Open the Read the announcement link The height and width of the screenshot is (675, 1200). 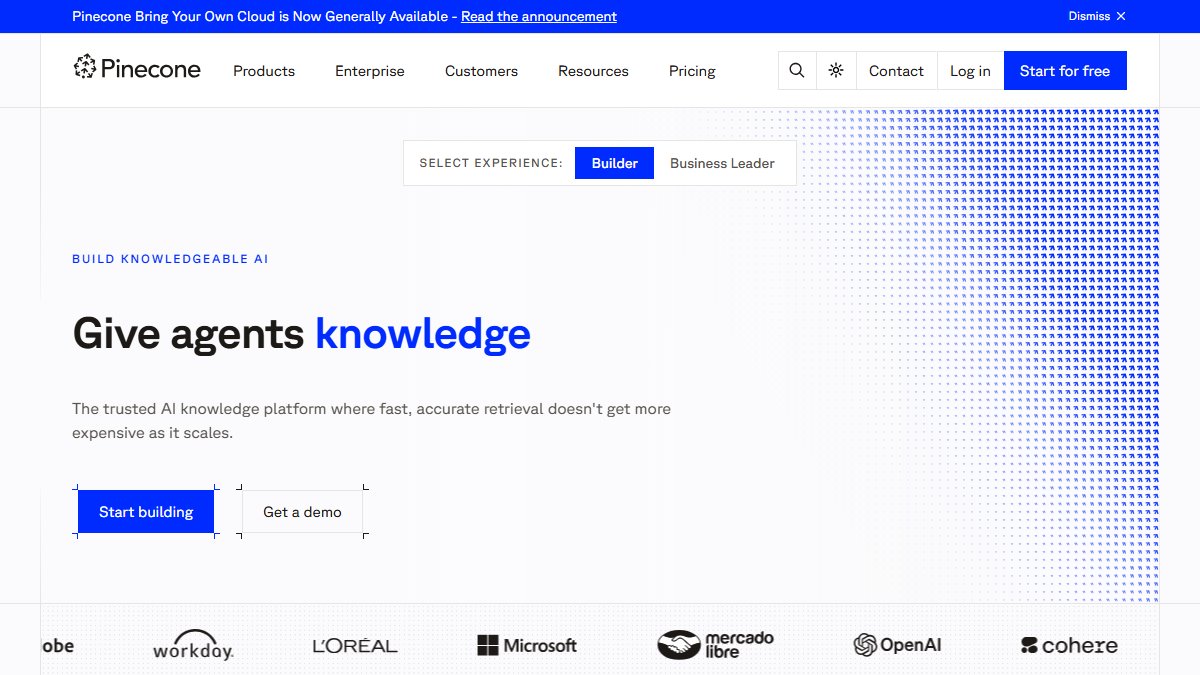click(x=539, y=16)
